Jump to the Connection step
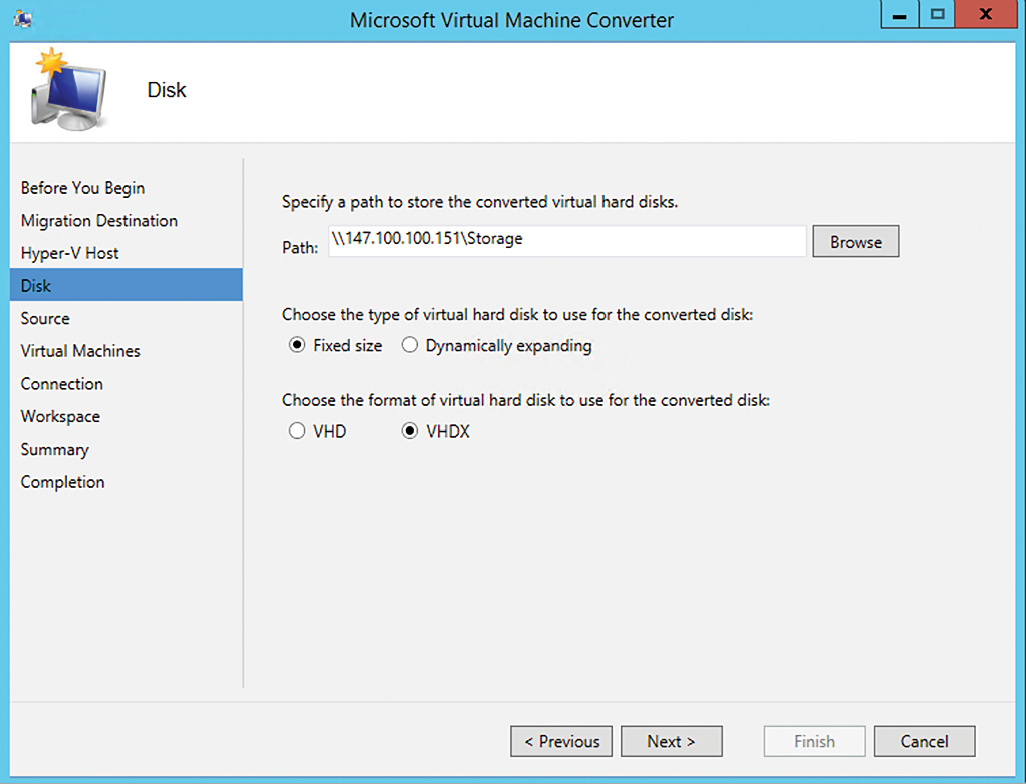 coord(62,383)
